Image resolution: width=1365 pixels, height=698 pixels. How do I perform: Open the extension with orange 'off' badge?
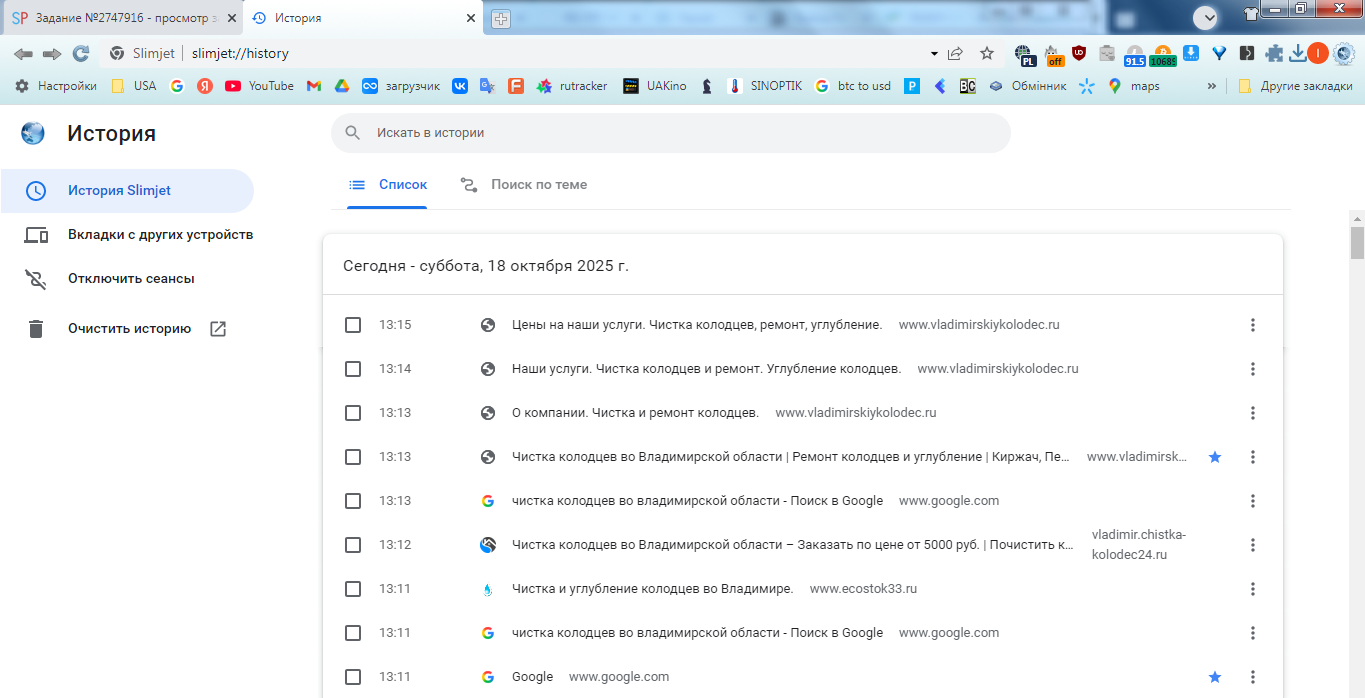1053,54
